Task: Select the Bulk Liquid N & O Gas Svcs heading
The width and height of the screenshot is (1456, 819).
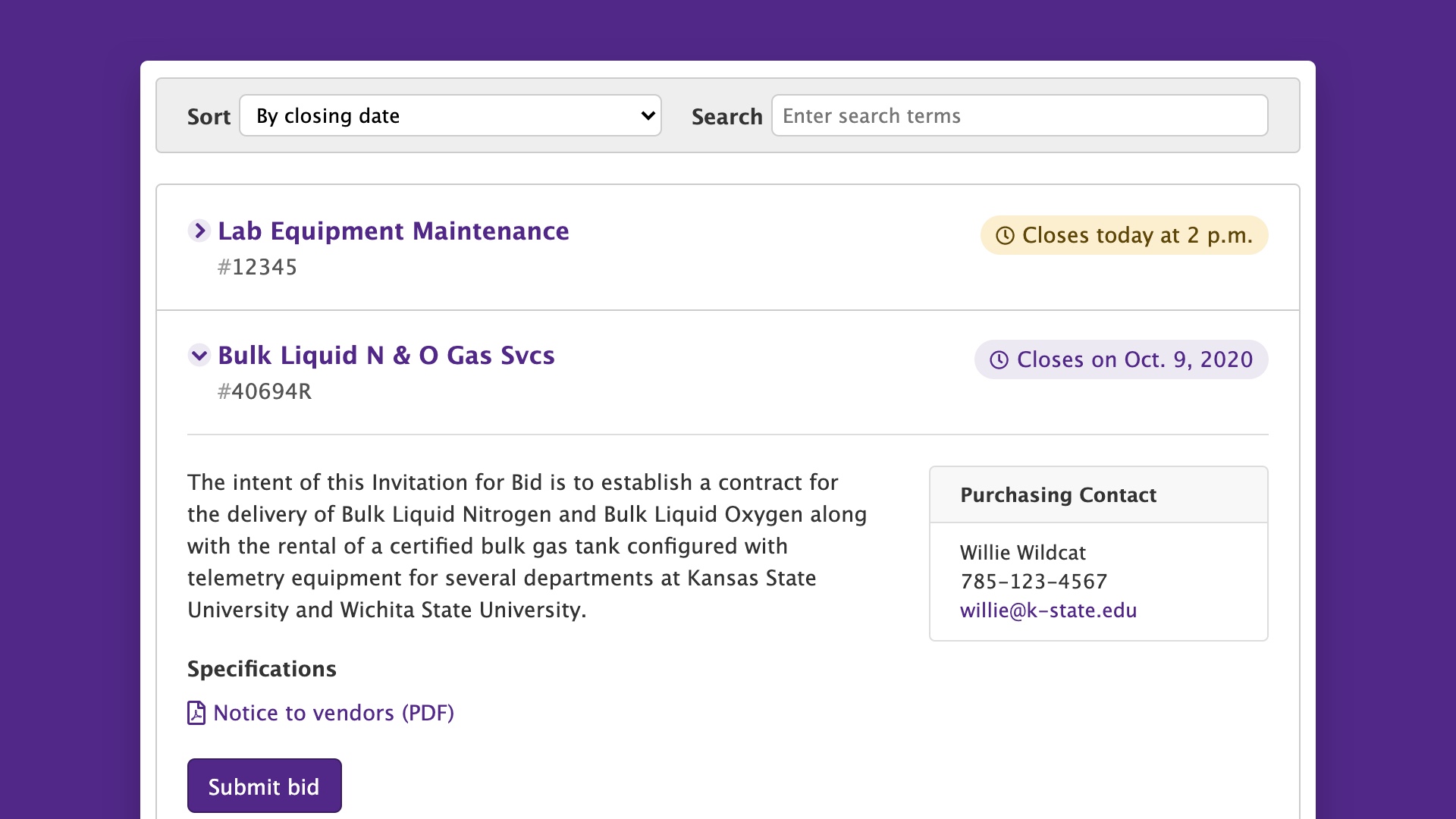Action: pos(386,355)
